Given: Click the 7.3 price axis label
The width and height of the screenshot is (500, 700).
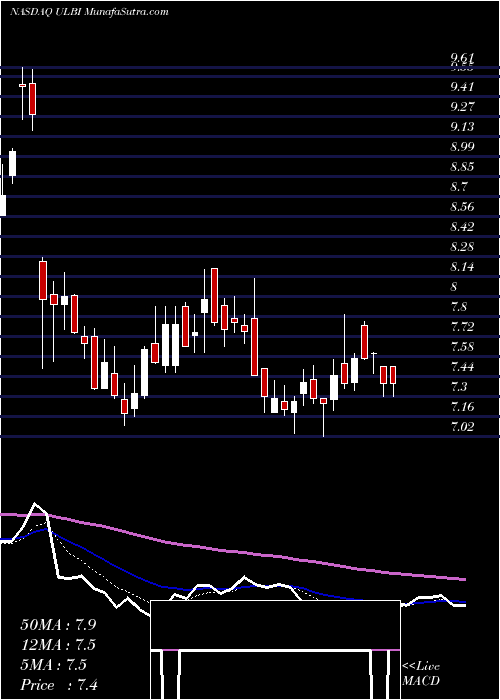Looking at the screenshot, I should click(459, 387).
